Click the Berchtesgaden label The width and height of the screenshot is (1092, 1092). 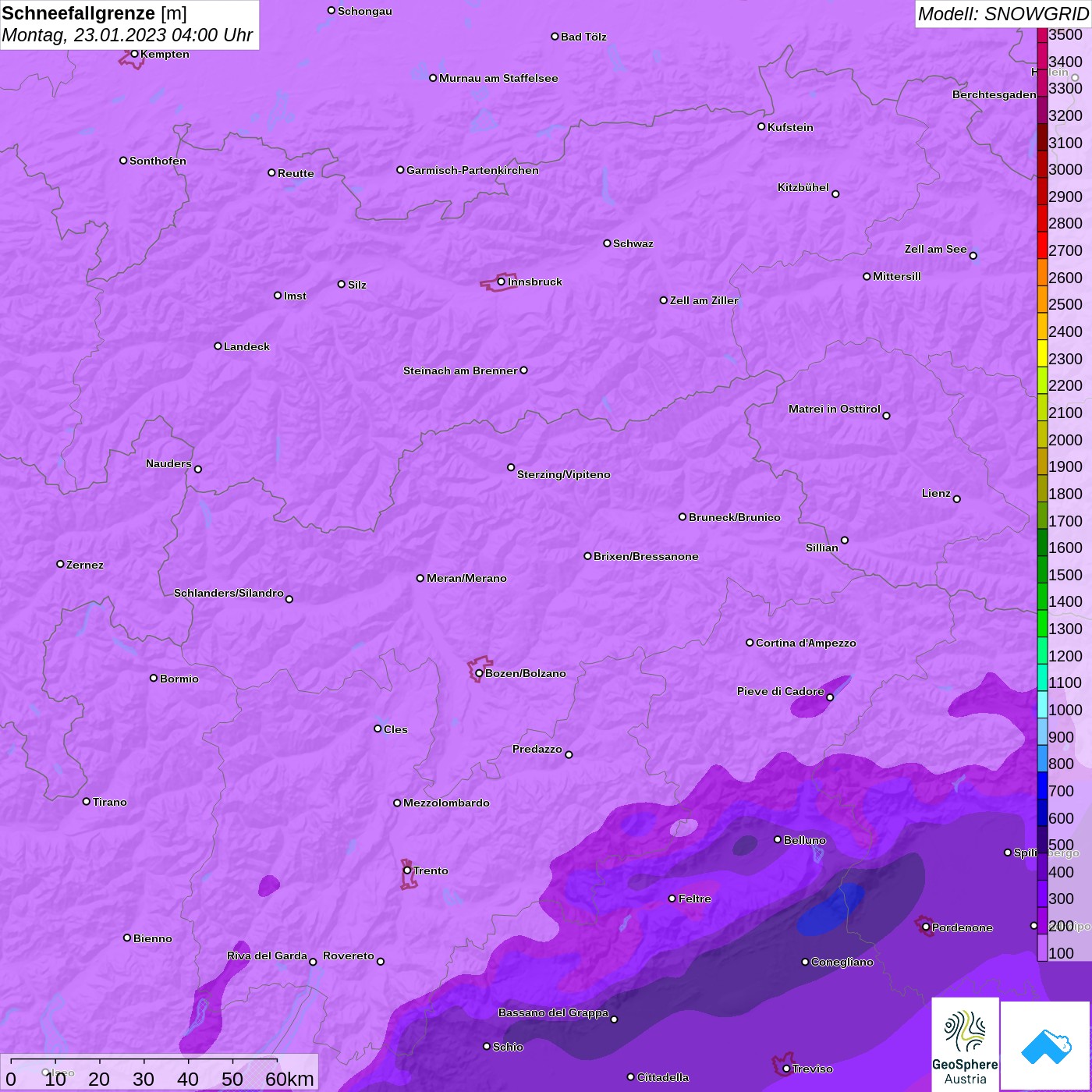click(994, 94)
